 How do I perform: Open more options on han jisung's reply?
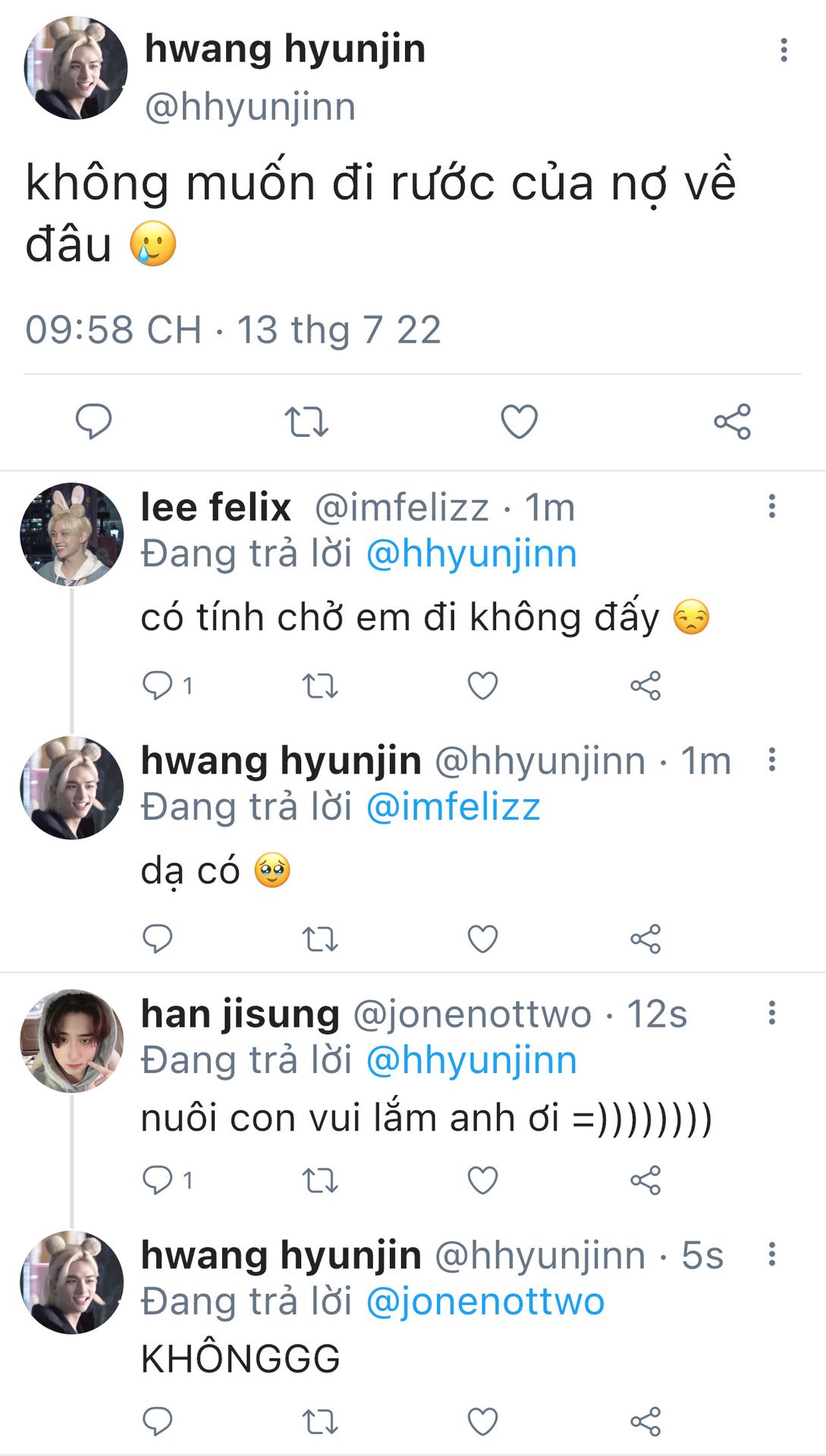(x=772, y=1012)
